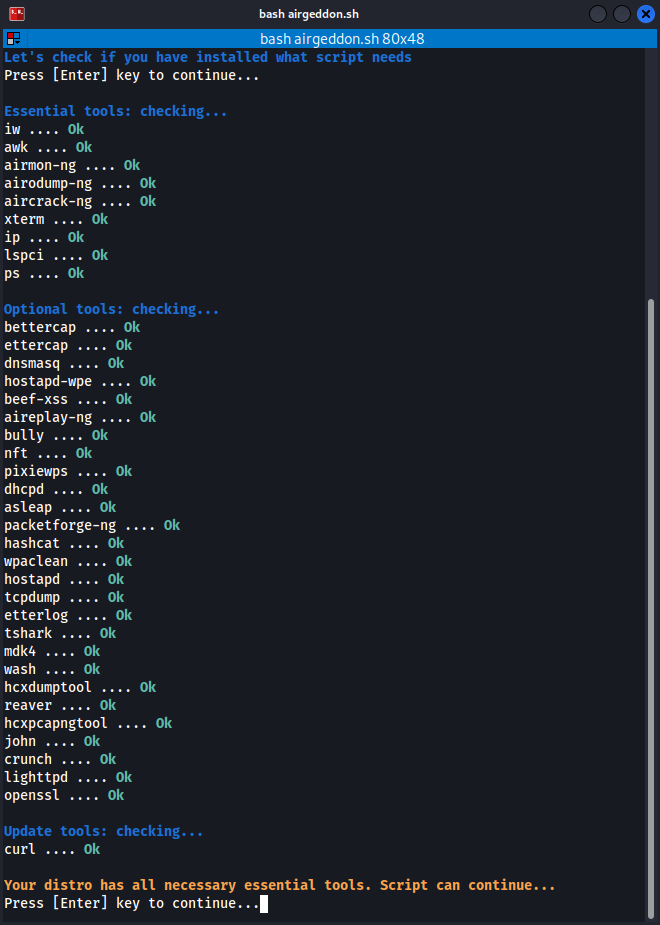660x925 pixels.
Task: Click 'Let's check if you have installed' line
Action: click(x=208, y=57)
